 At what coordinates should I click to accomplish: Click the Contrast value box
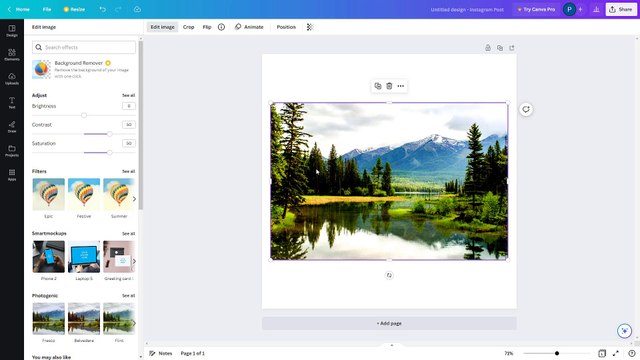click(129, 124)
